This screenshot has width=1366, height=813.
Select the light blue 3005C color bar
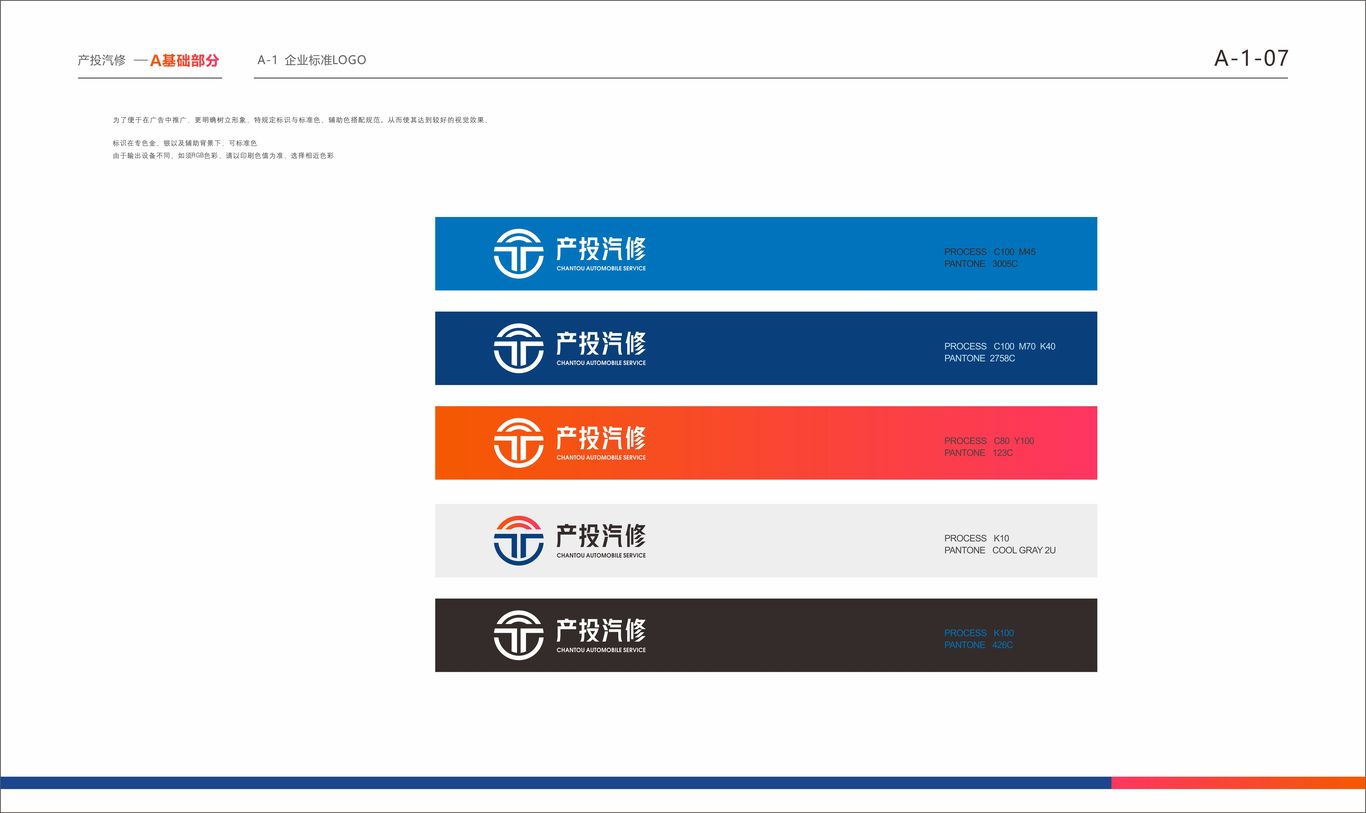pyautogui.click(x=766, y=254)
